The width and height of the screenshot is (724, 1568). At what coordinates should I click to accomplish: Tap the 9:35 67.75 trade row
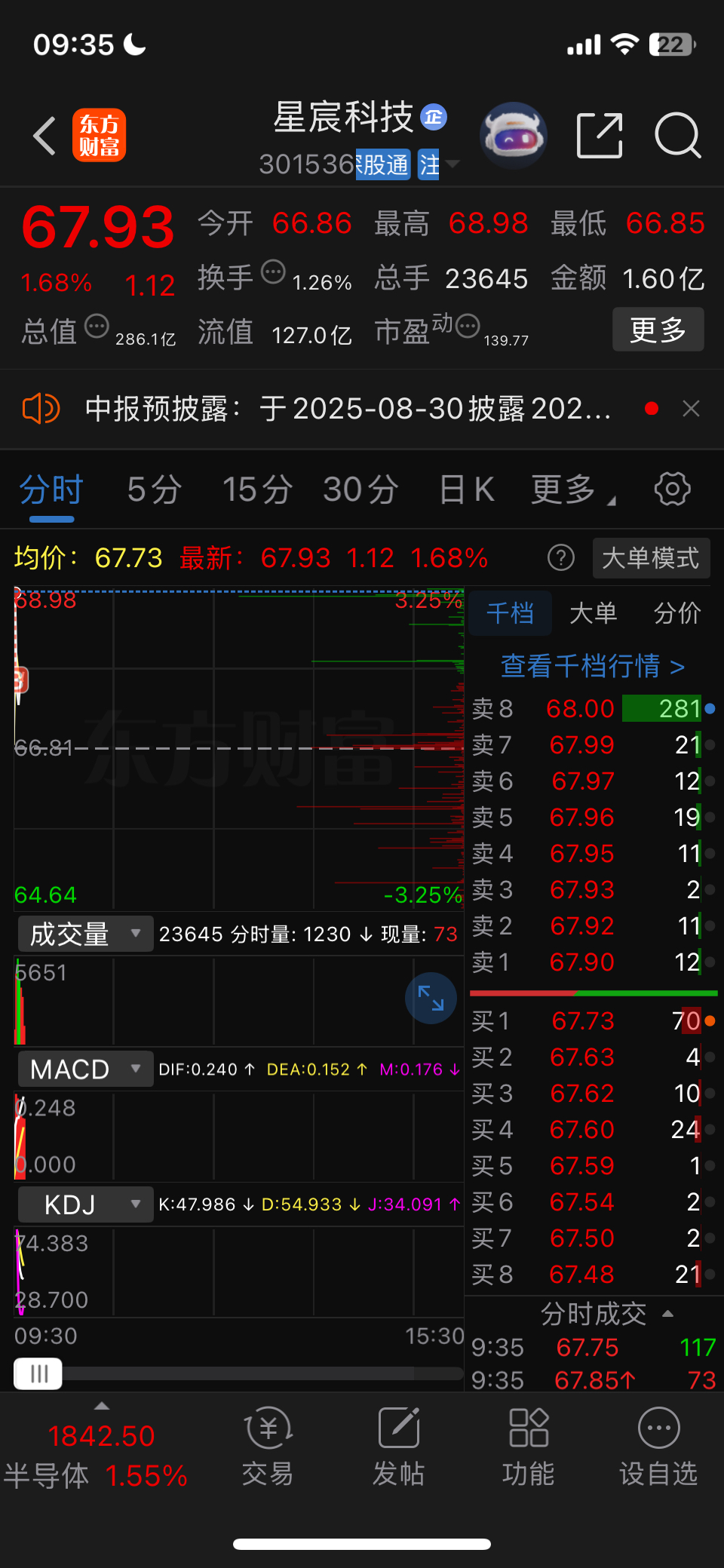(593, 1347)
